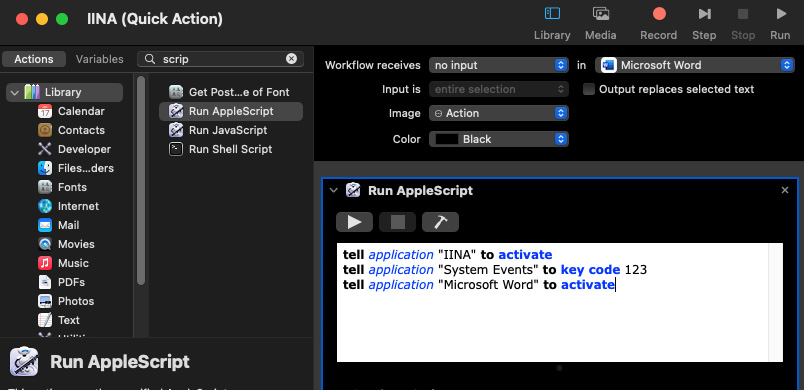Open Workflow receives dropdown (no input)
This screenshot has height=390, width=804.
click(499, 65)
